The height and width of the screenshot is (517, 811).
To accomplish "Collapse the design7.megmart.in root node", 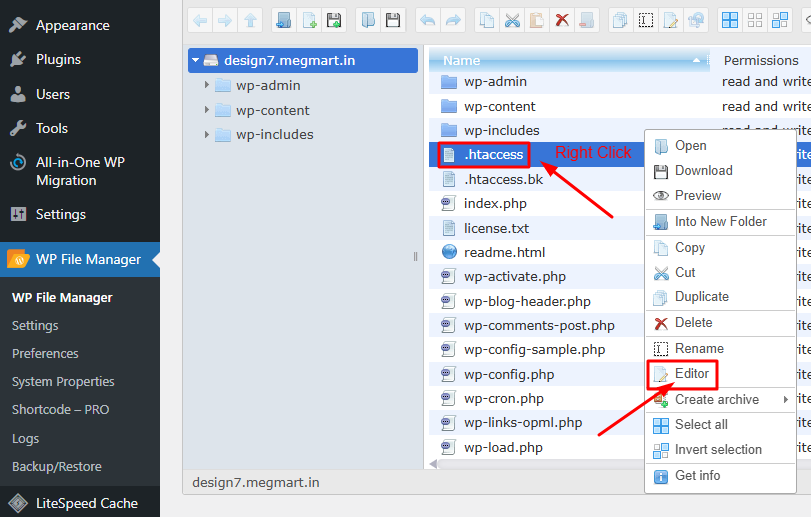I will [x=197, y=61].
